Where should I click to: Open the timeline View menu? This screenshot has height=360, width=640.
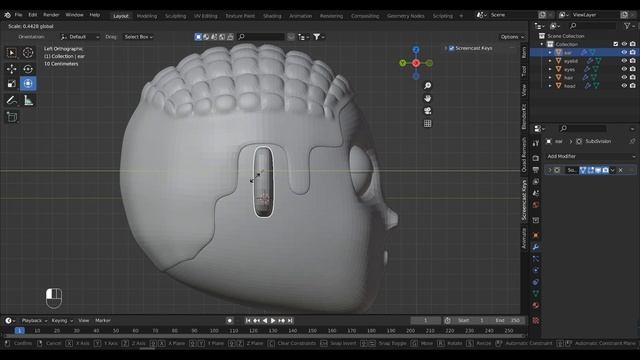click(84, 321)
